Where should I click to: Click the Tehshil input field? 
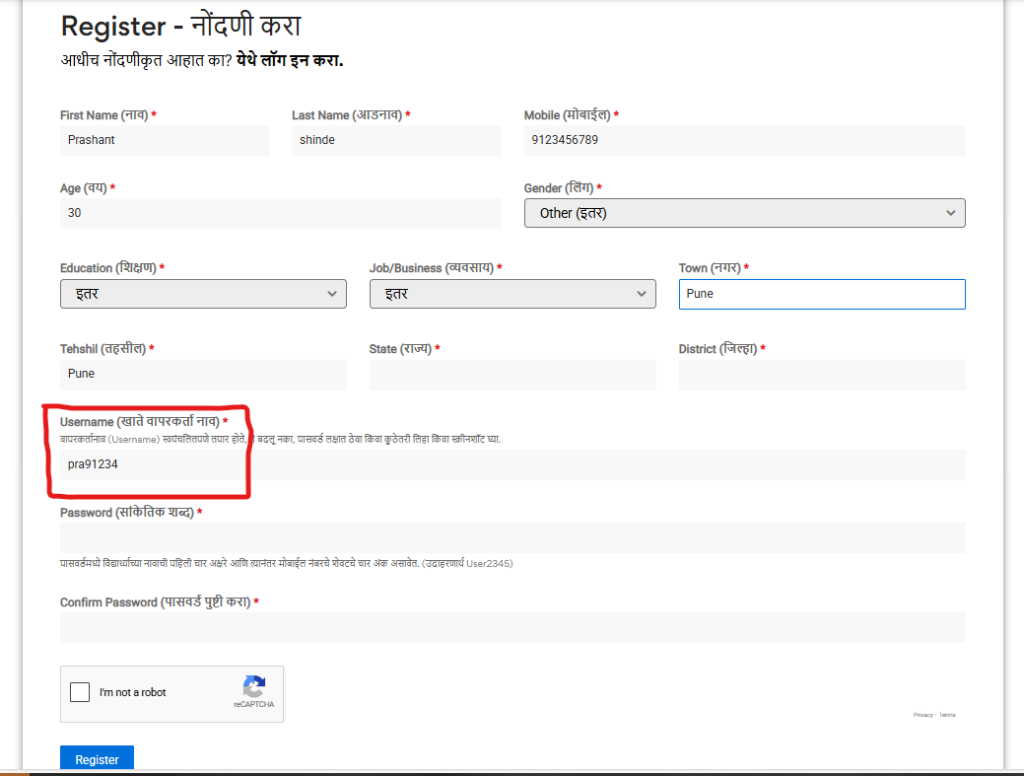click(203, 374)
